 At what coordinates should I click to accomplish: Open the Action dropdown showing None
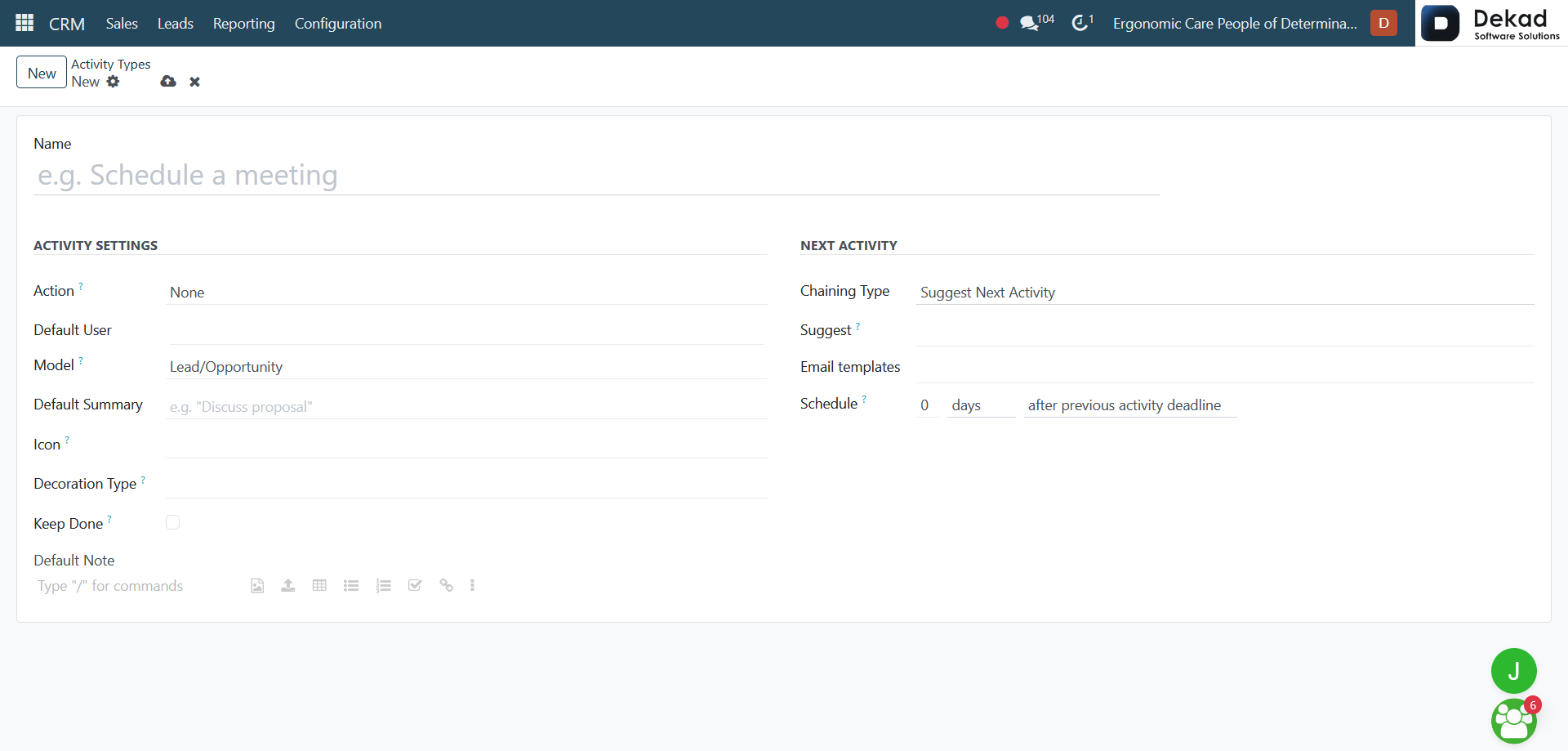click(x=466, y=293)
